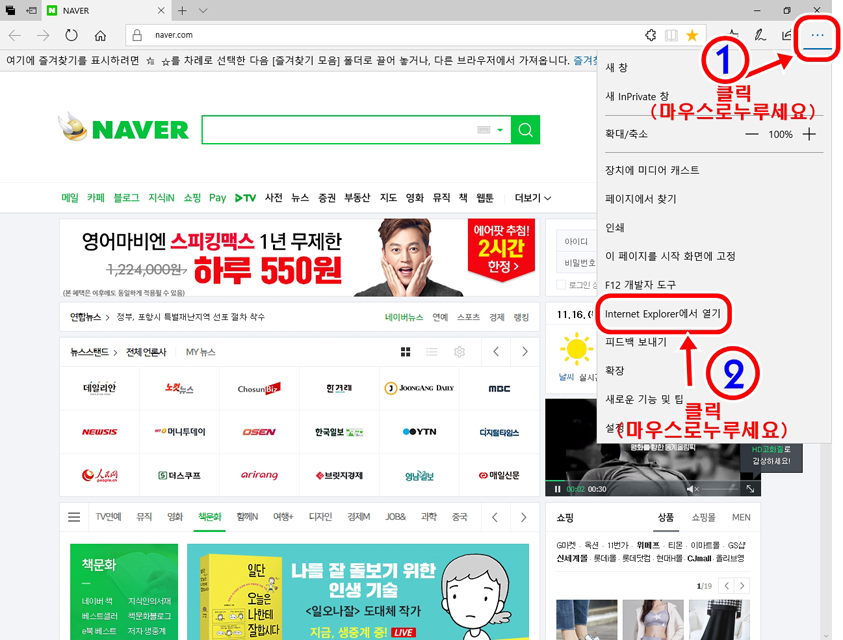Click previous arrow in topic tabs row
Screen dimensions: 843x640
point(495,517)
